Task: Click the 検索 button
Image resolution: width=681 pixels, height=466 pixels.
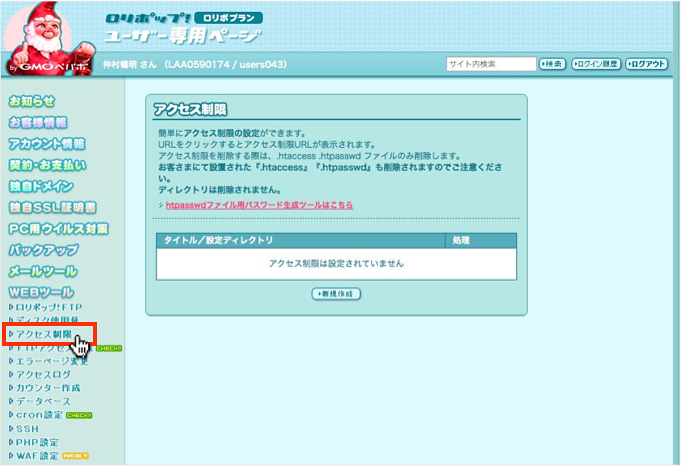Action: coord(552,64)
